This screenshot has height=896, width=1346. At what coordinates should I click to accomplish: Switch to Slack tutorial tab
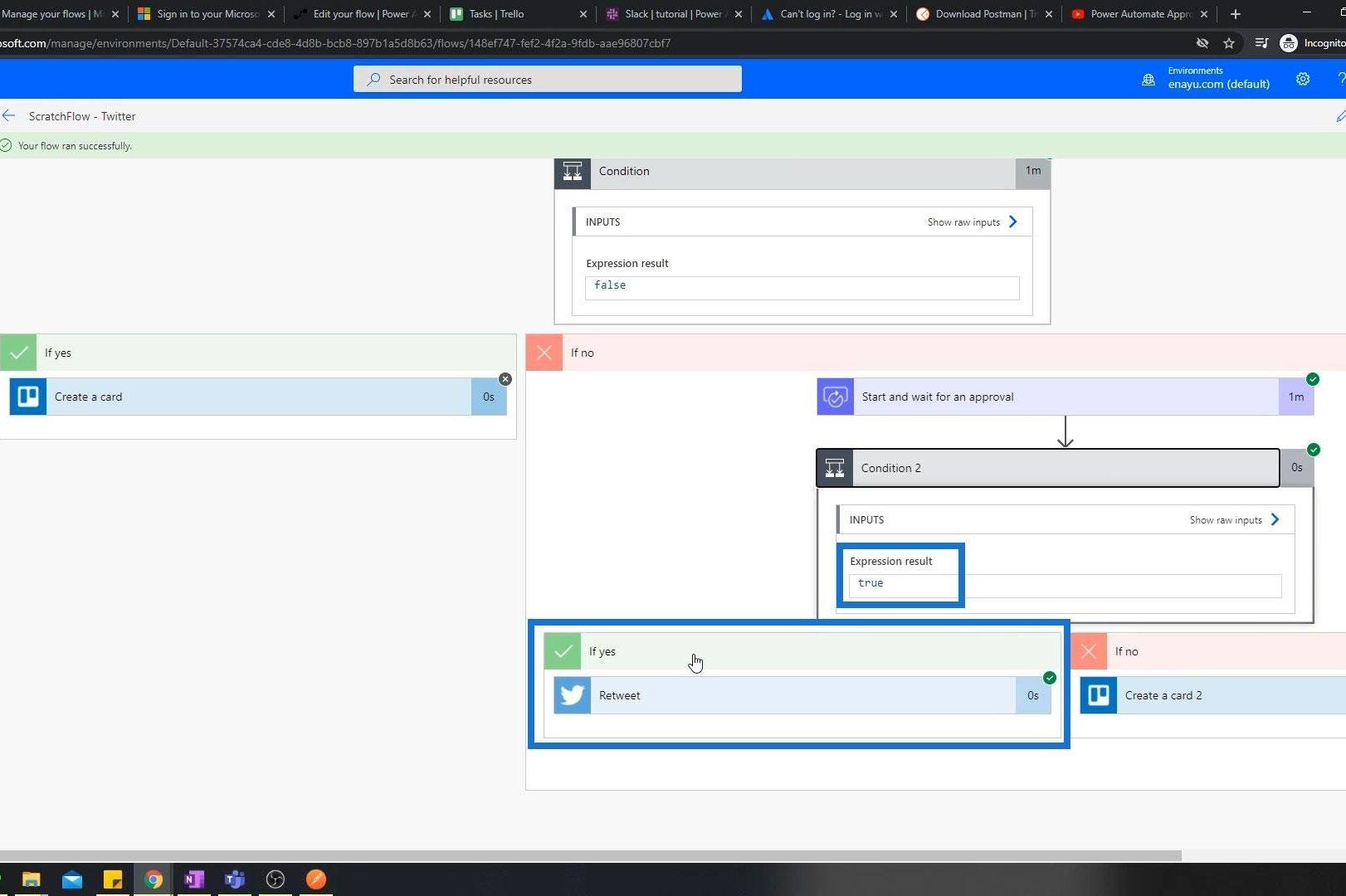coord(668,14)
